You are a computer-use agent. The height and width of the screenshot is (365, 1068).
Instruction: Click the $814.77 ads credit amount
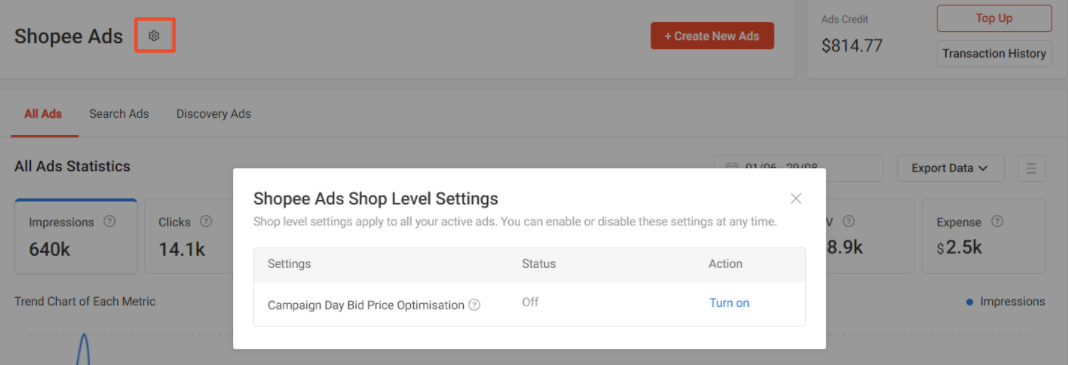click(x=852, y=46)
